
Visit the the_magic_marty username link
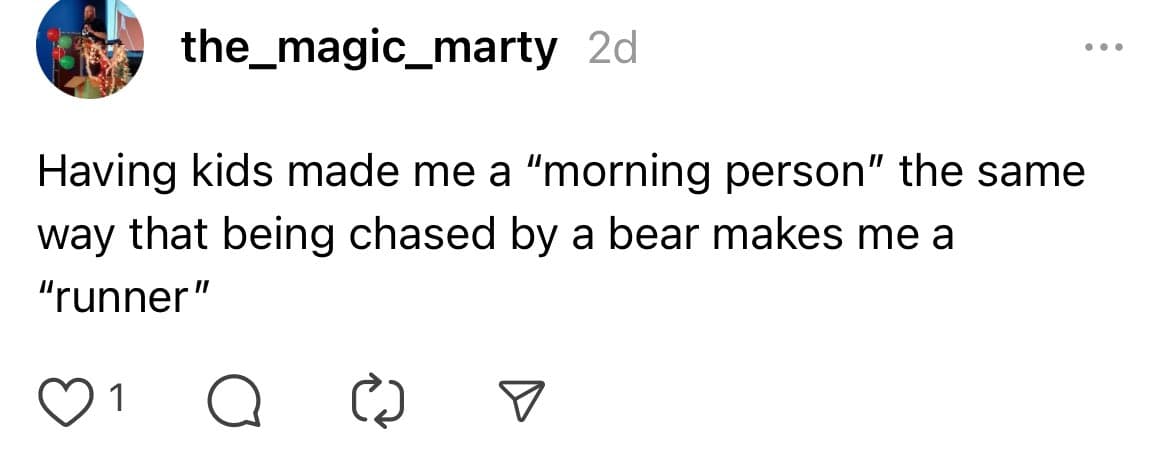coord(368,48)
